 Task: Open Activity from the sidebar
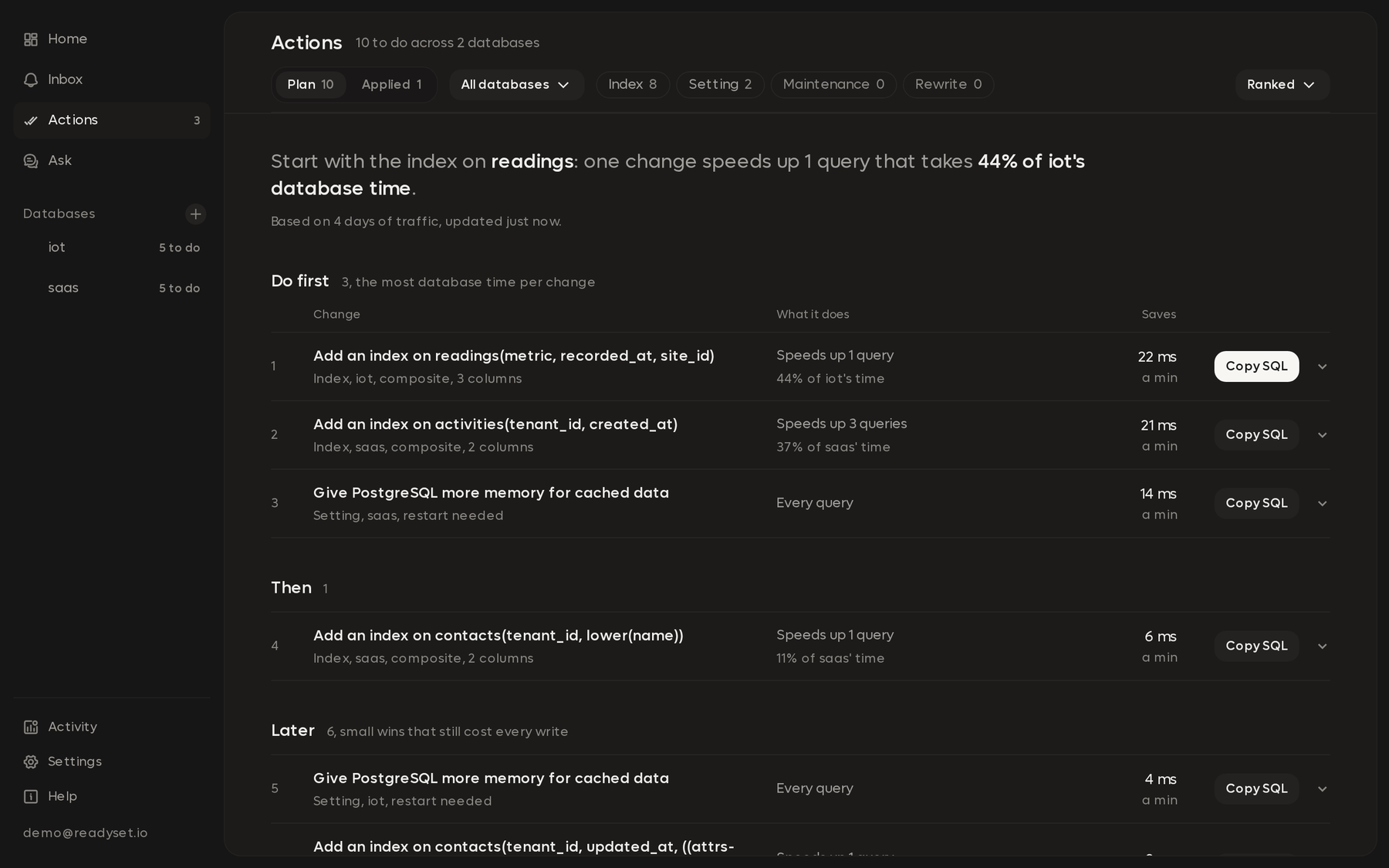112,727
